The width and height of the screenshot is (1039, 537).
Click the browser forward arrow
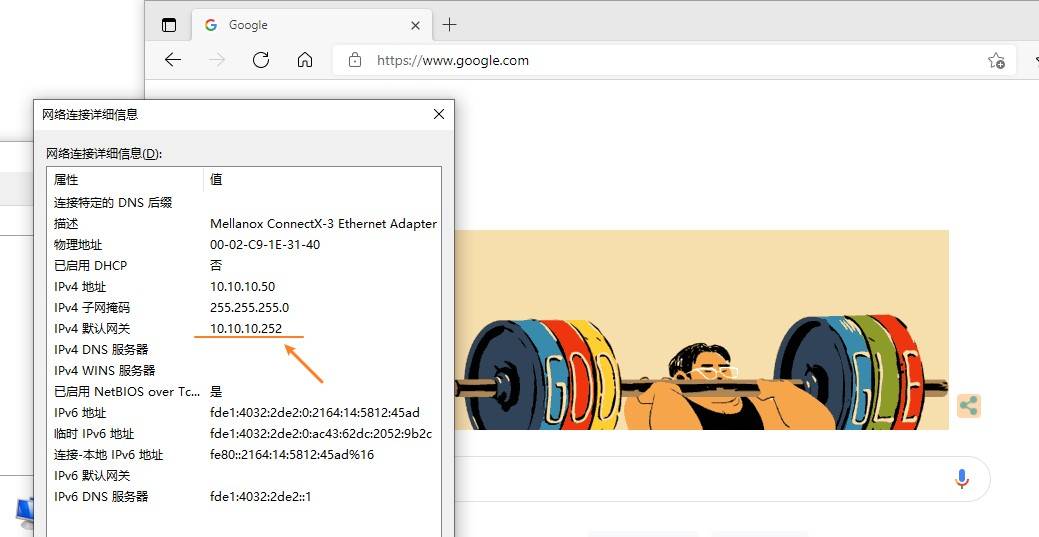point(217,60)
